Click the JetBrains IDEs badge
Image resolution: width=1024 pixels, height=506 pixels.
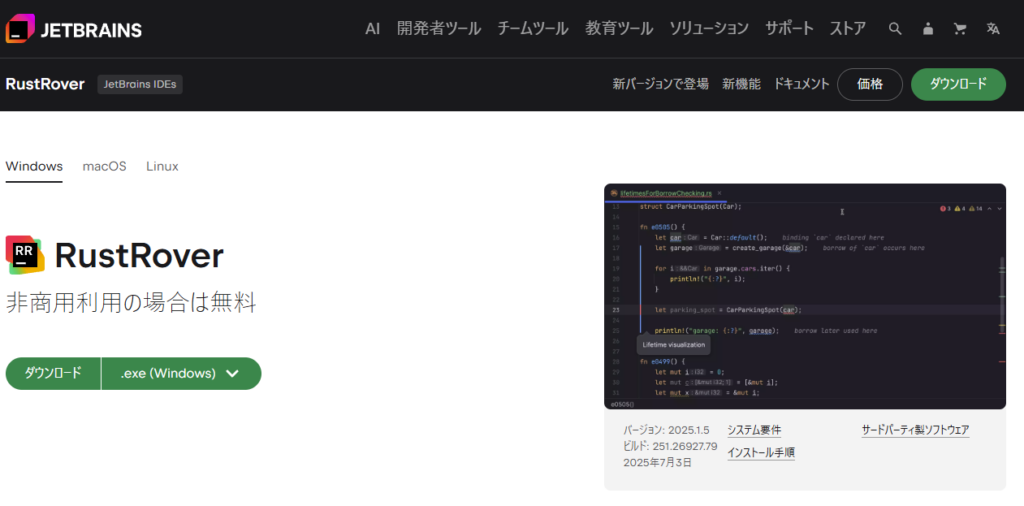pos(140,84)
